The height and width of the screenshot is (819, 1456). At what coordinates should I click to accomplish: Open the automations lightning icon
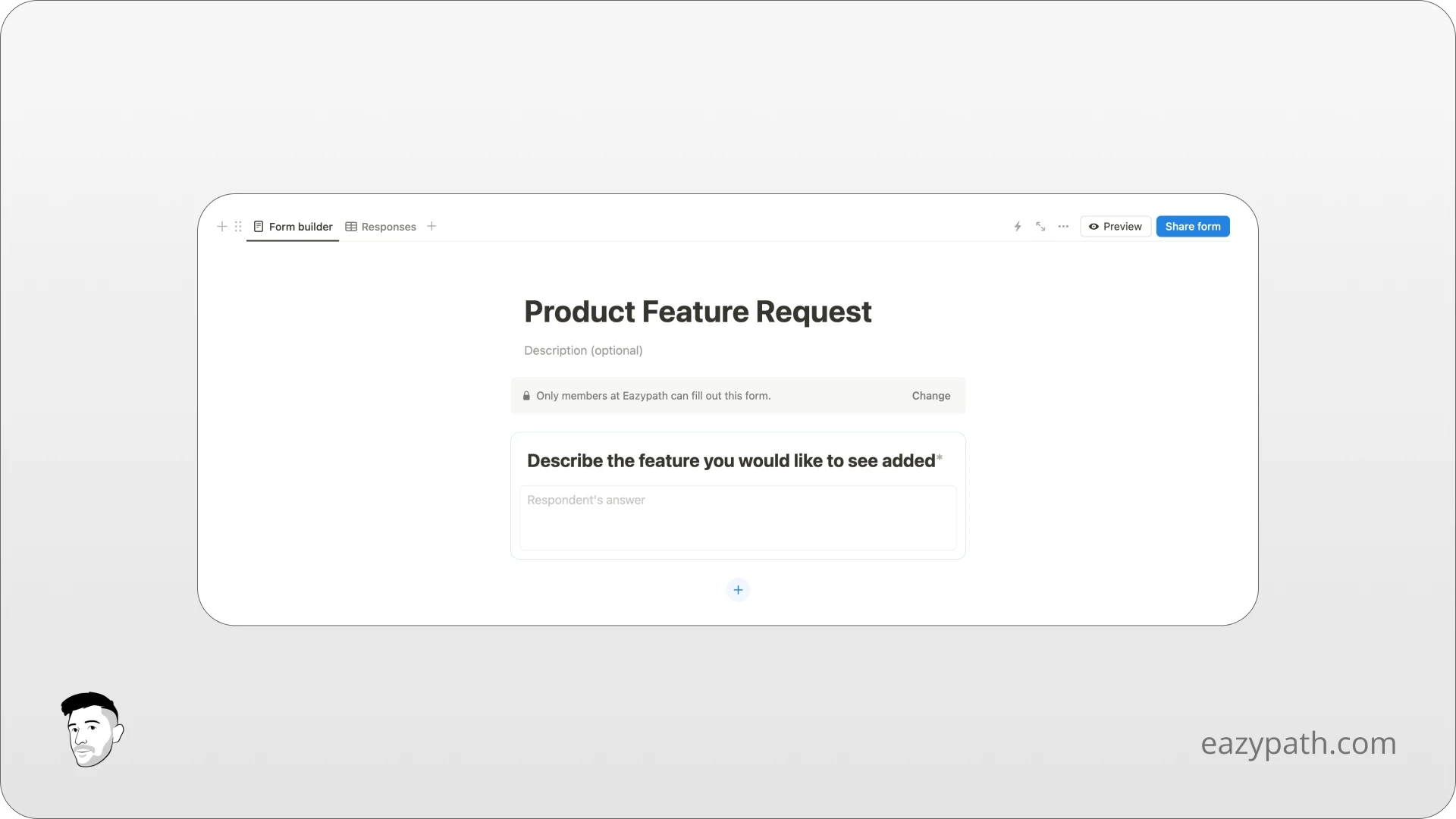point(1017,226)
